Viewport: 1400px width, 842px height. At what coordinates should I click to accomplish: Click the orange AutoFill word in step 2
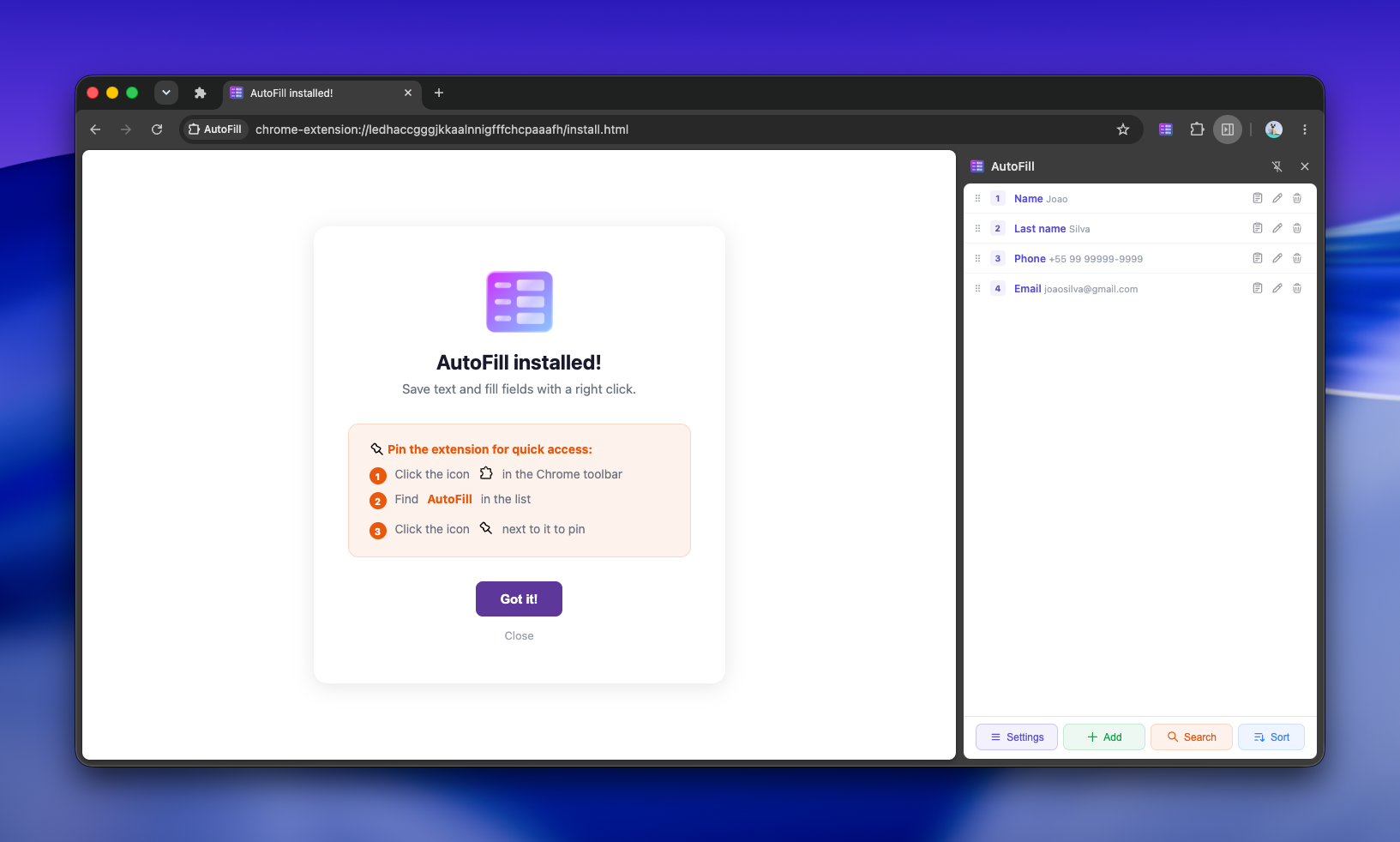450,499
